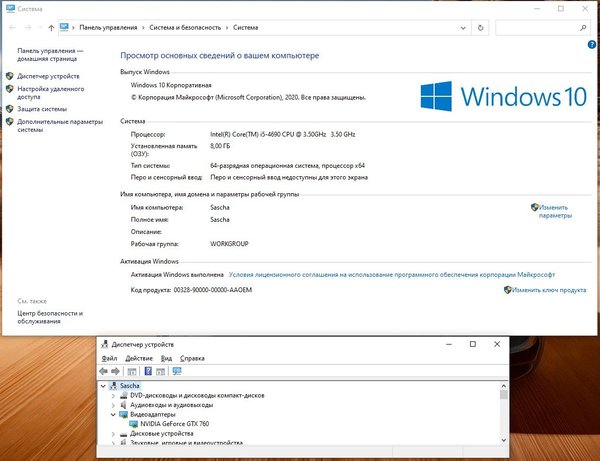
Task: Click the blue question mark help toolbar icon
Action: pos(148,371)
